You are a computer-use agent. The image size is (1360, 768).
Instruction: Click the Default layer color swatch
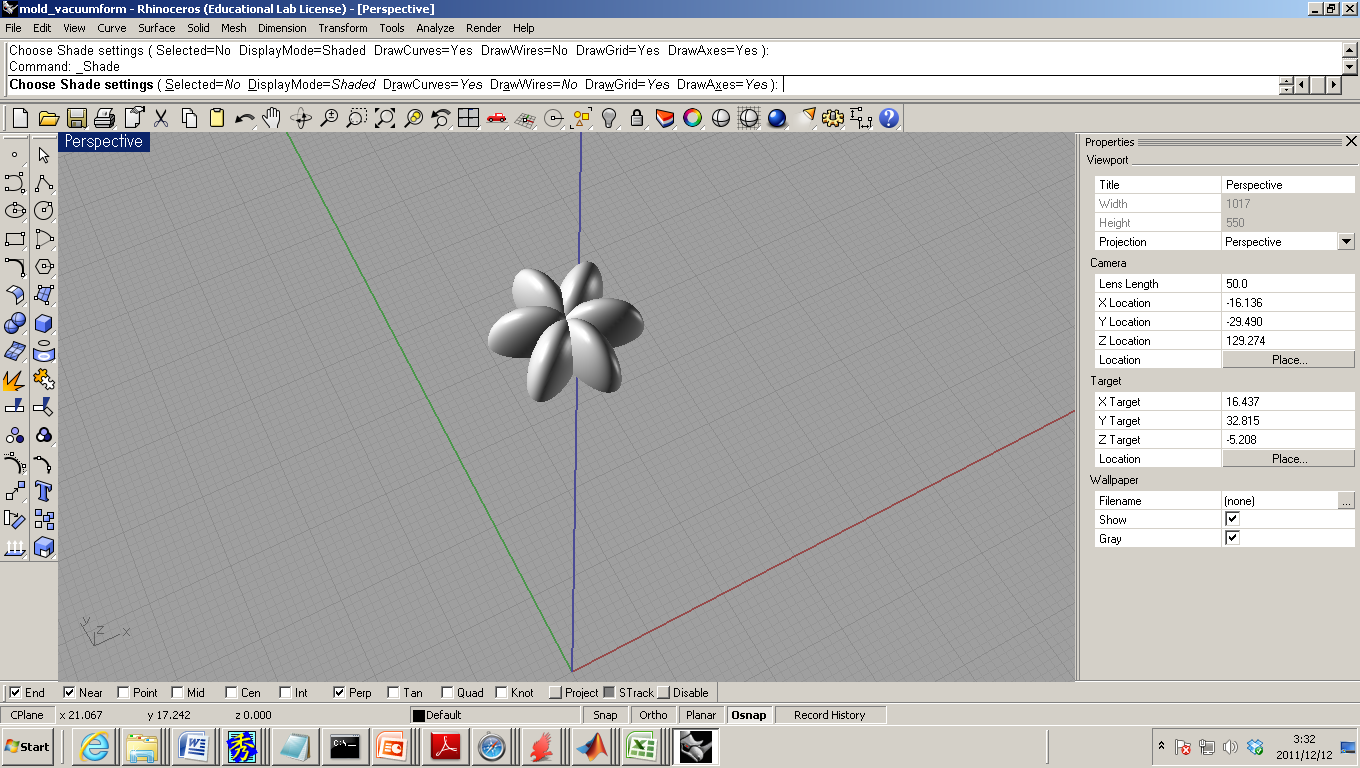419,715
